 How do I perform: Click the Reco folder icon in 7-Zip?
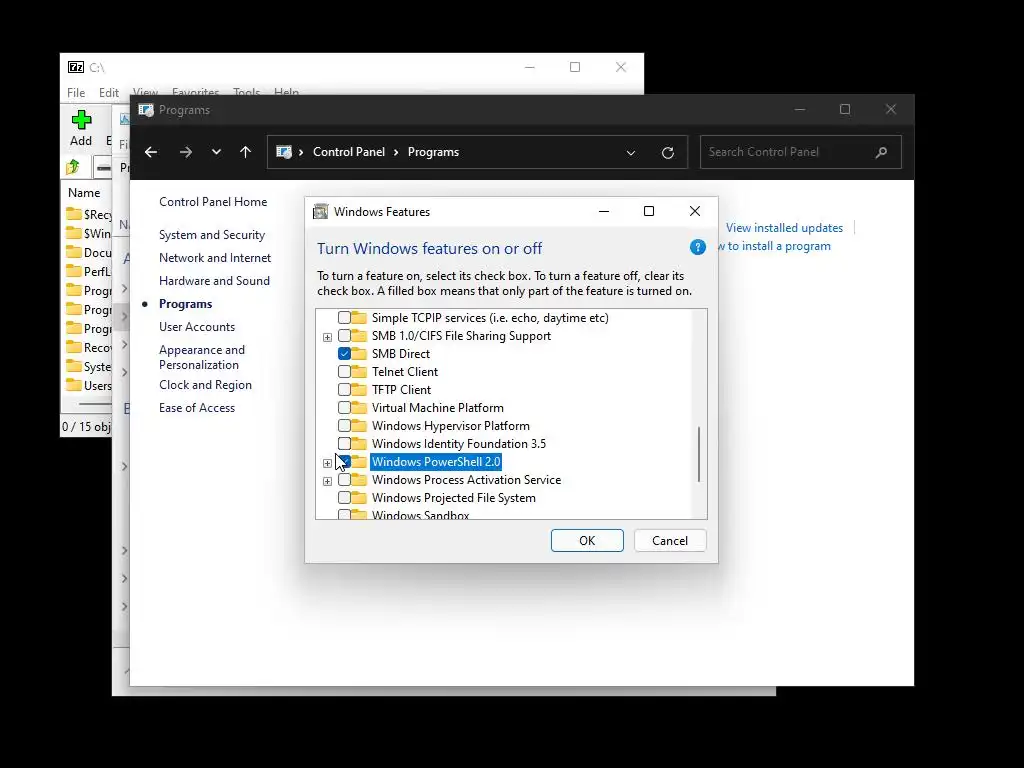coord(74,347)
